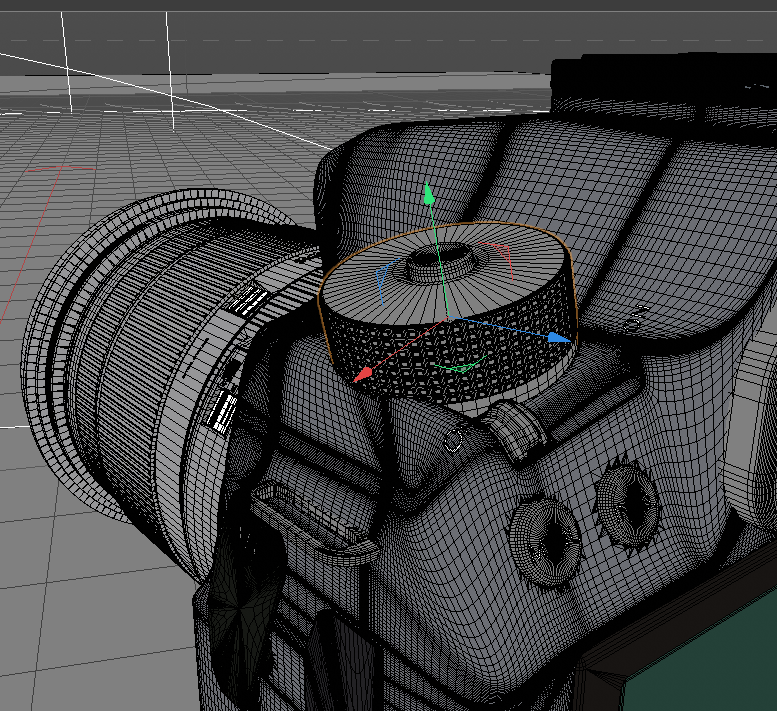
Task: Select the left round button on the camera body
Action: click(x=545, y=541)
